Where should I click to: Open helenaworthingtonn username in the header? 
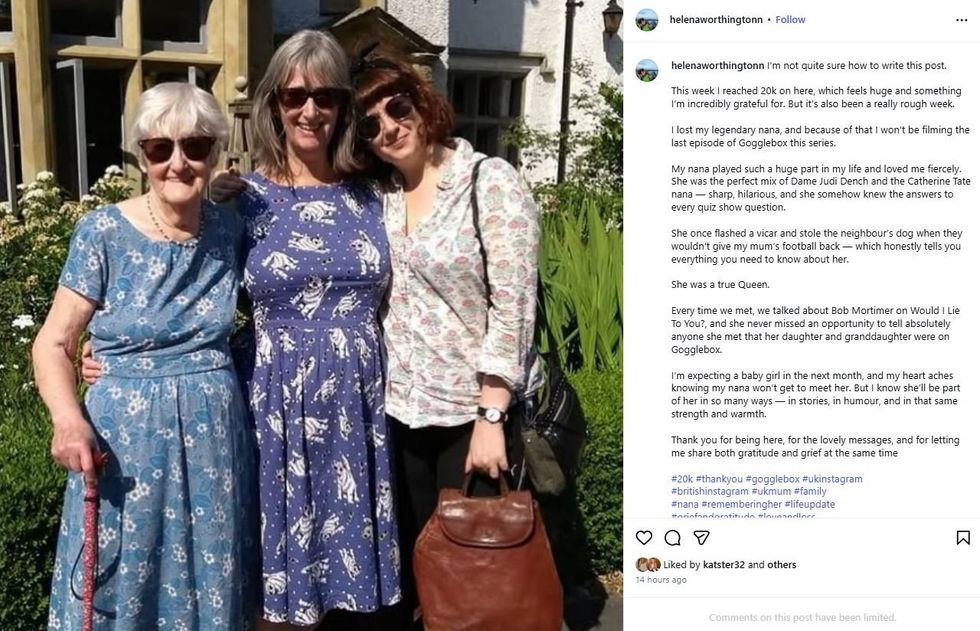716,20
